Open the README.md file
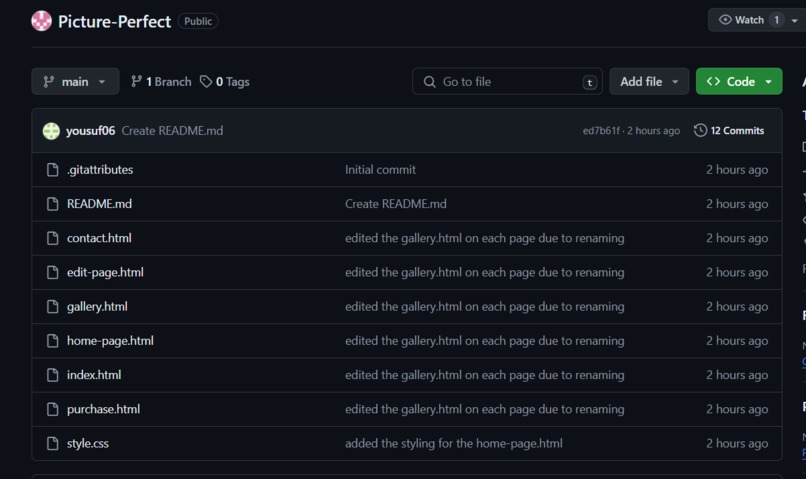 [x=99, y=204]
